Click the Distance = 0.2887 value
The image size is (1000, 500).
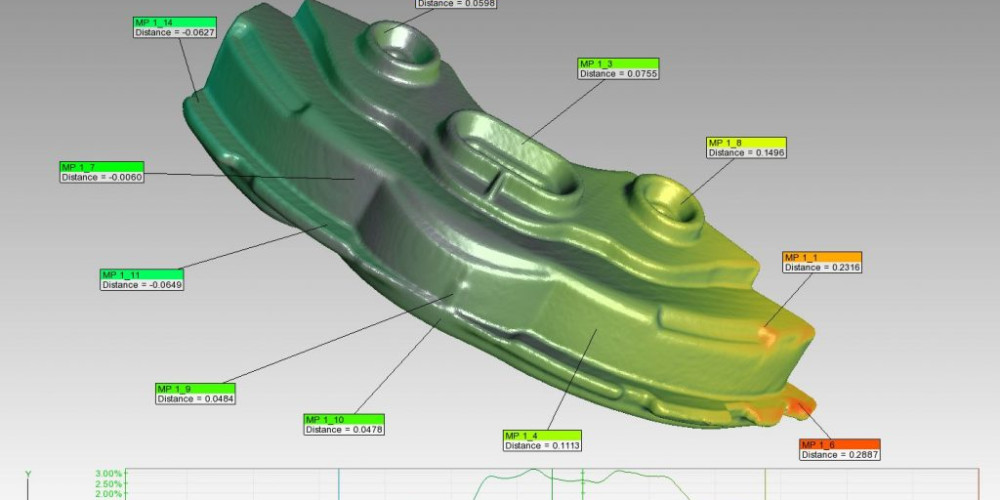839,455
